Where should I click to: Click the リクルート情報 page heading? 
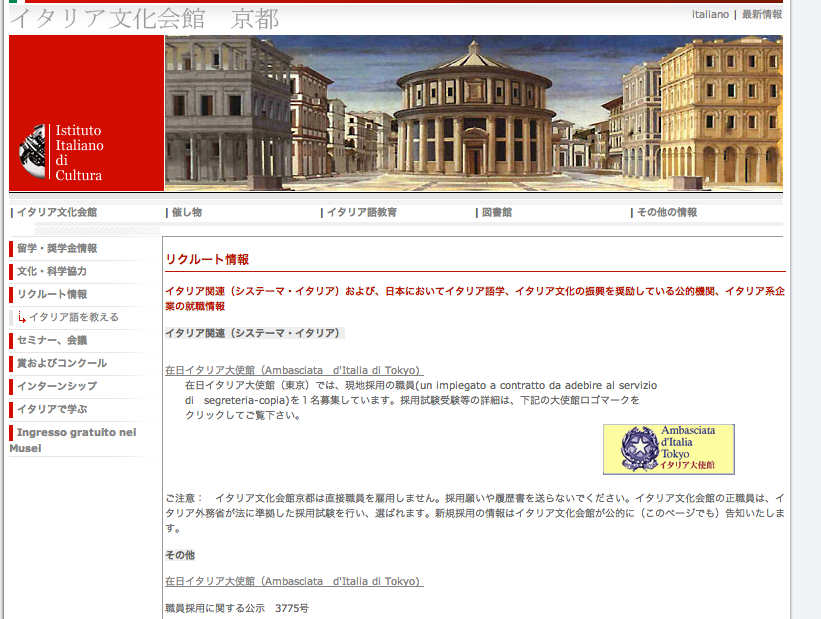click(207, 259)
